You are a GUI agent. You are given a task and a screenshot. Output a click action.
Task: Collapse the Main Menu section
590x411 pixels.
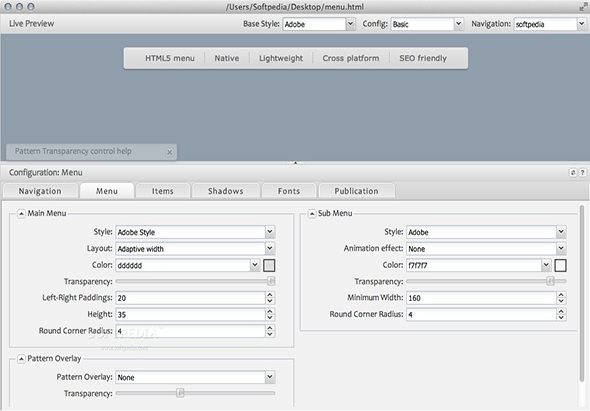21,214
